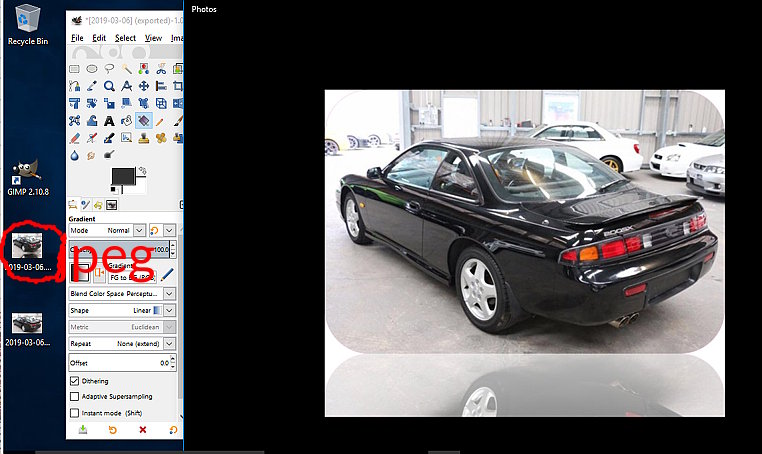Open the File menu in GIMP
This screenshot has height=454, width=762.
77,38
